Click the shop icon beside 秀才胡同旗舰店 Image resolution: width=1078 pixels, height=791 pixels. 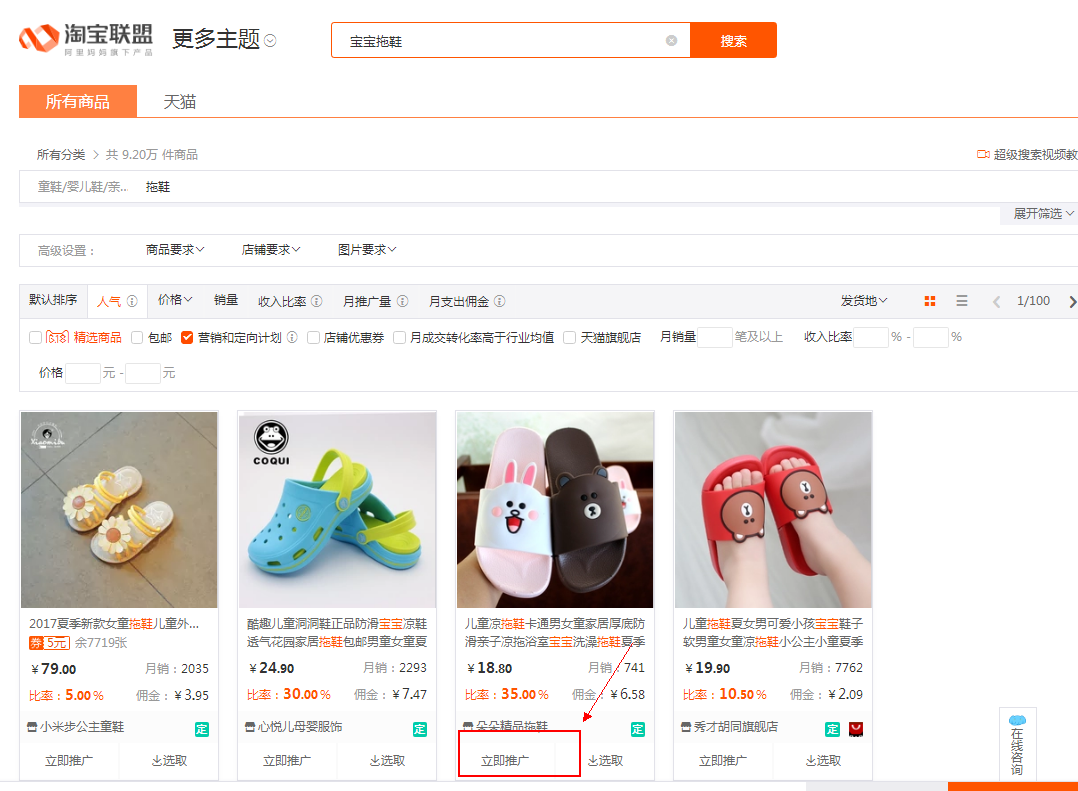pos(685,726)
